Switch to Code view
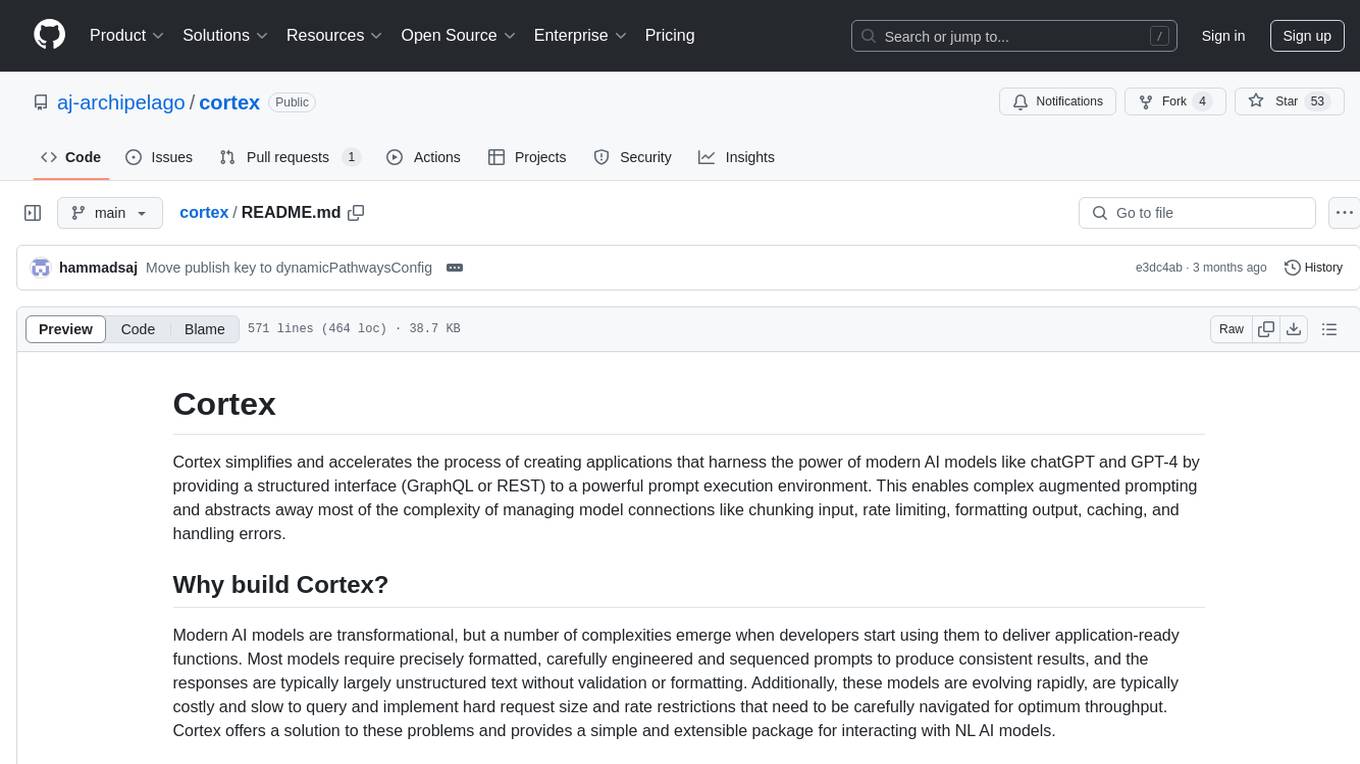Screen dimensions: 1360x764 (x=138, y=329)
